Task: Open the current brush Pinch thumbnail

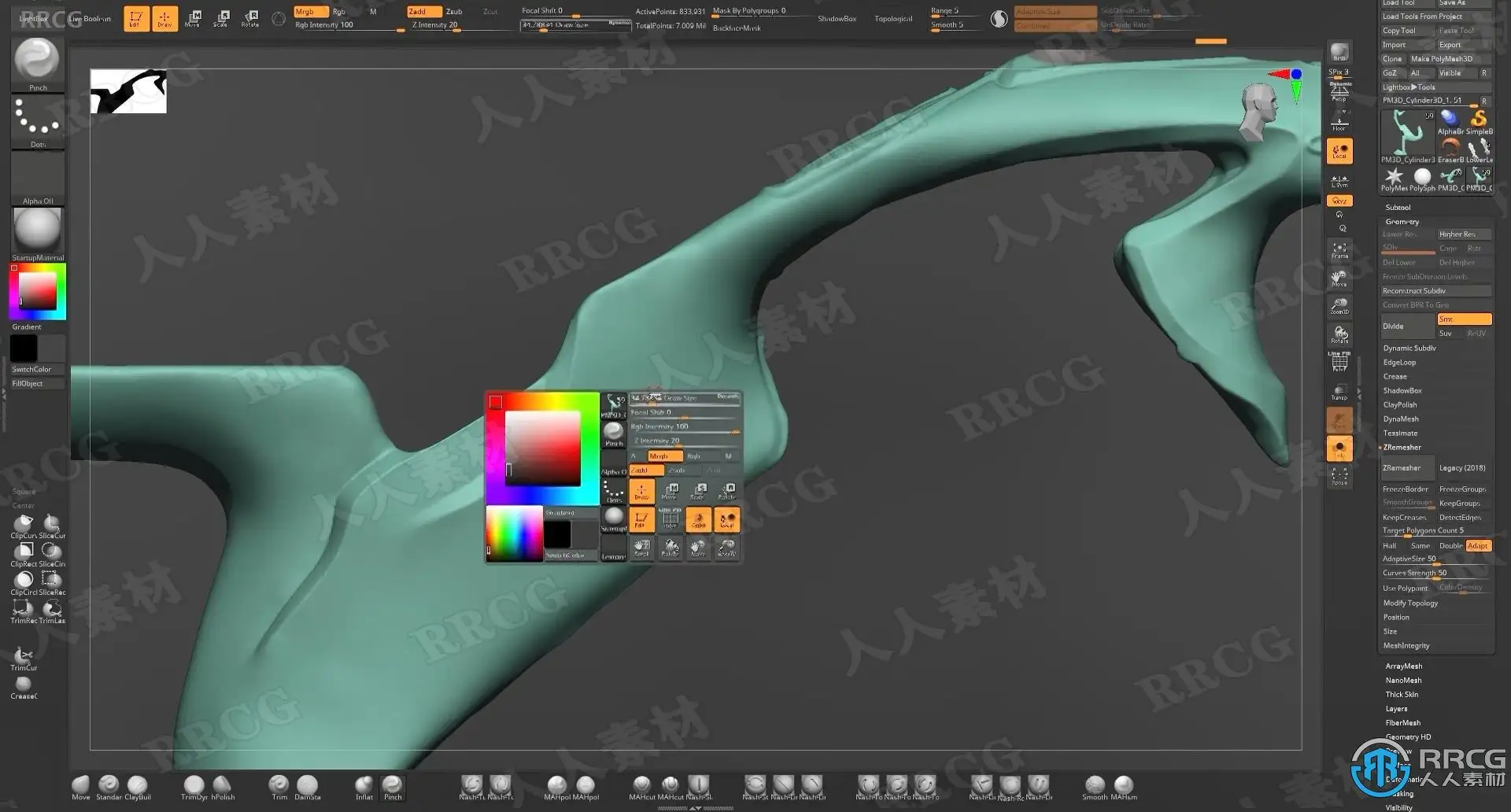Action: point(38,64)
